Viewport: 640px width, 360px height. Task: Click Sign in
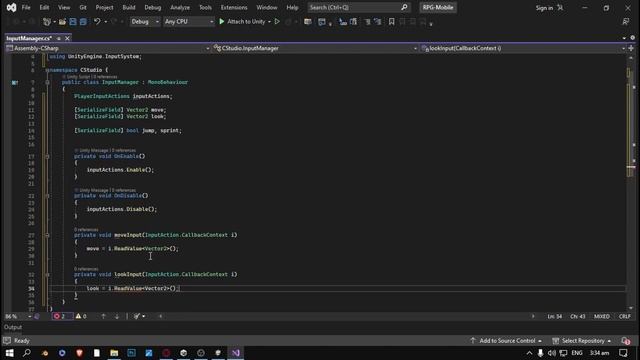tap(544, 8)
